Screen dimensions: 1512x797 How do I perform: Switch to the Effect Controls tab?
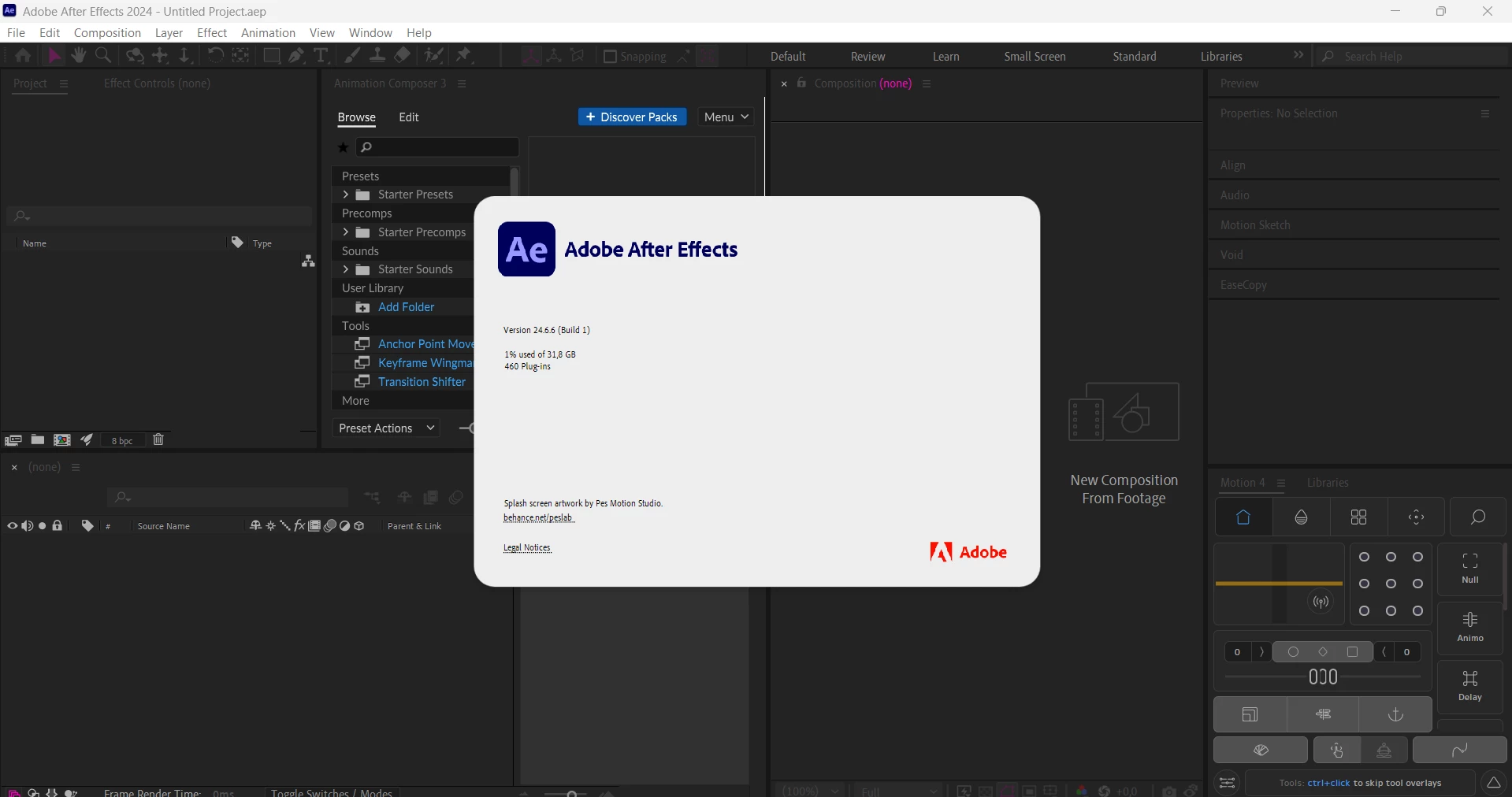coord(157,83)
